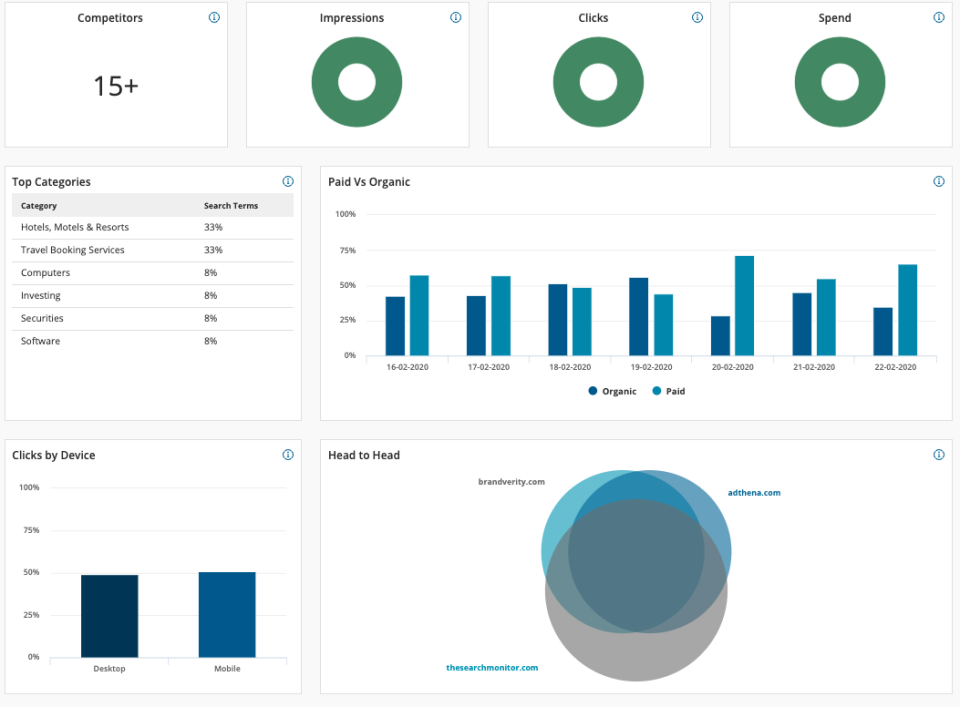The image size is (960, 707).
Task: Click the Competitors card info icon
Action: 214,18
